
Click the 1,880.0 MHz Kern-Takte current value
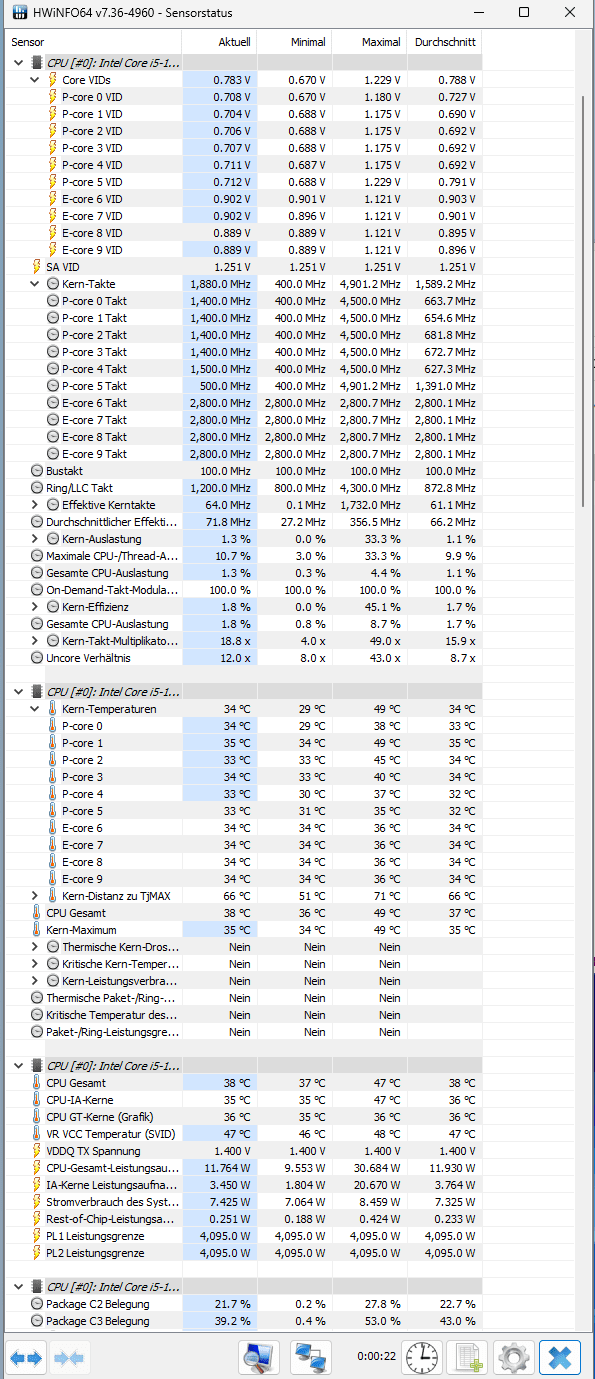219,284
